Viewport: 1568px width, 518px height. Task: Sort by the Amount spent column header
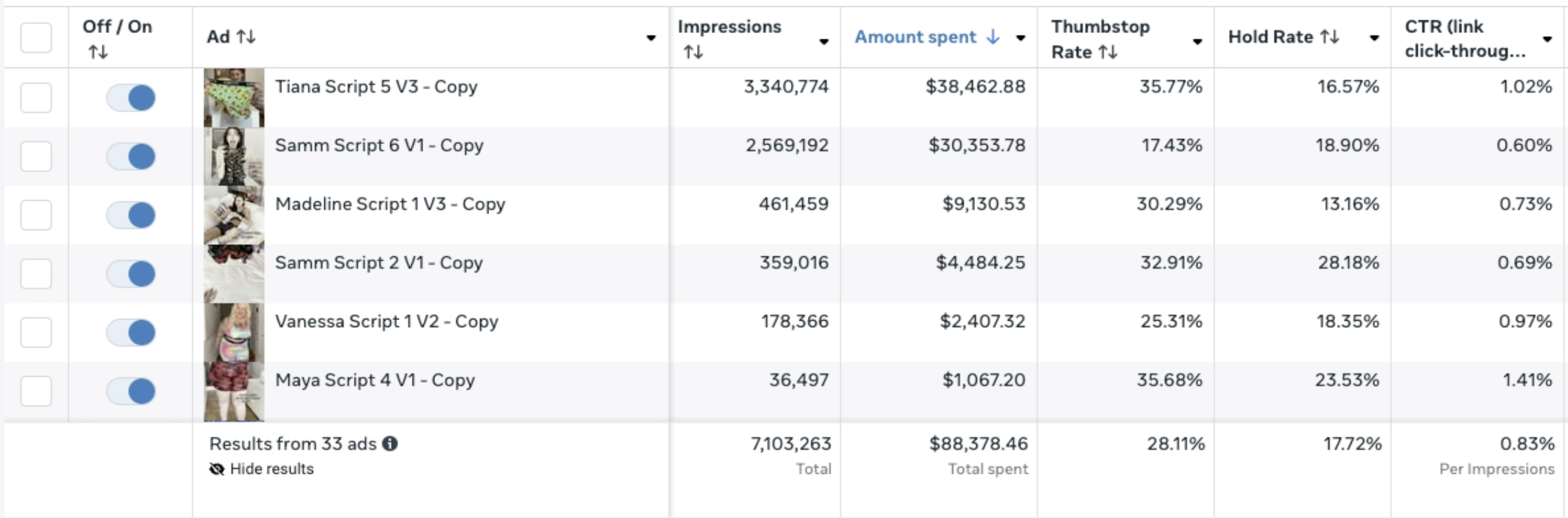click(915, 36)
